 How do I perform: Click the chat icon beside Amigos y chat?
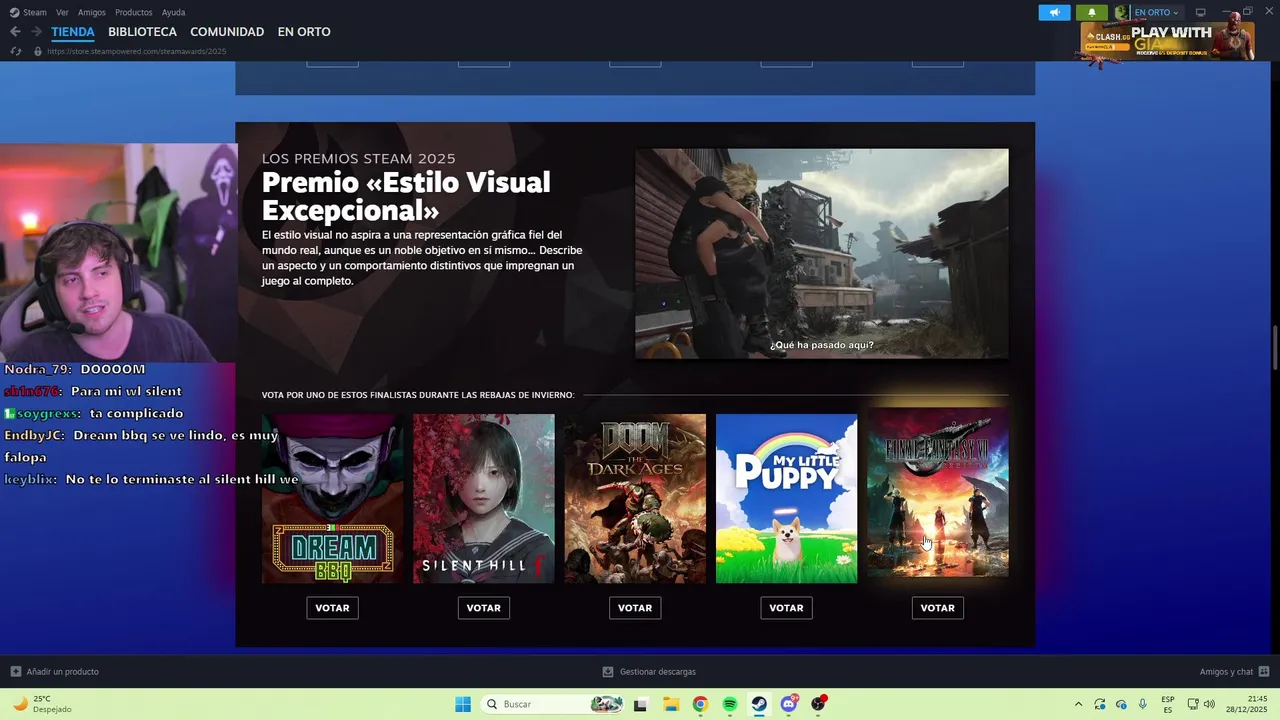[x=1264, y=672]
